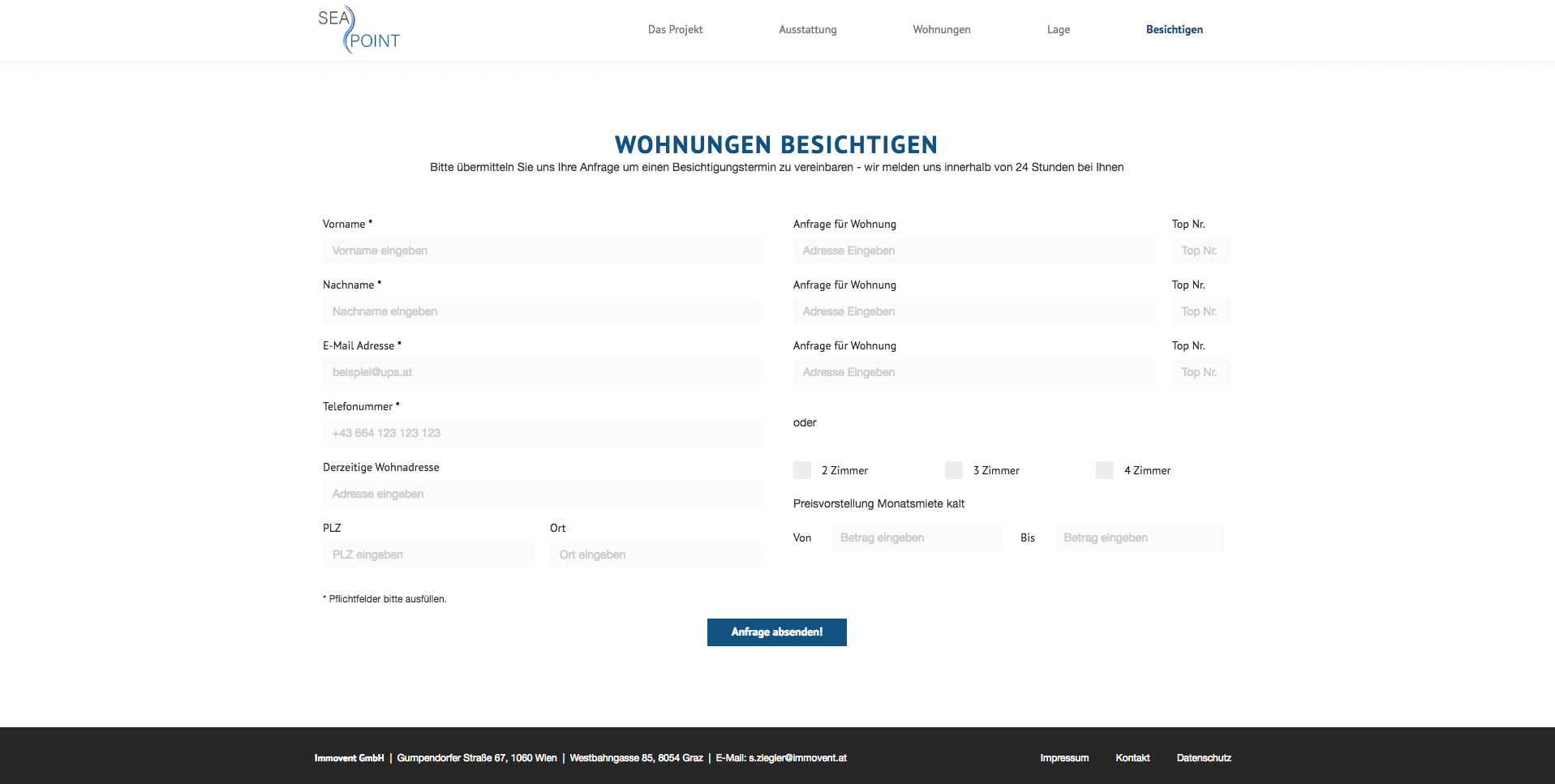Click the Derzeitige Wohnadresse field
Viewport: 1555px width, 784px height.
541,494
